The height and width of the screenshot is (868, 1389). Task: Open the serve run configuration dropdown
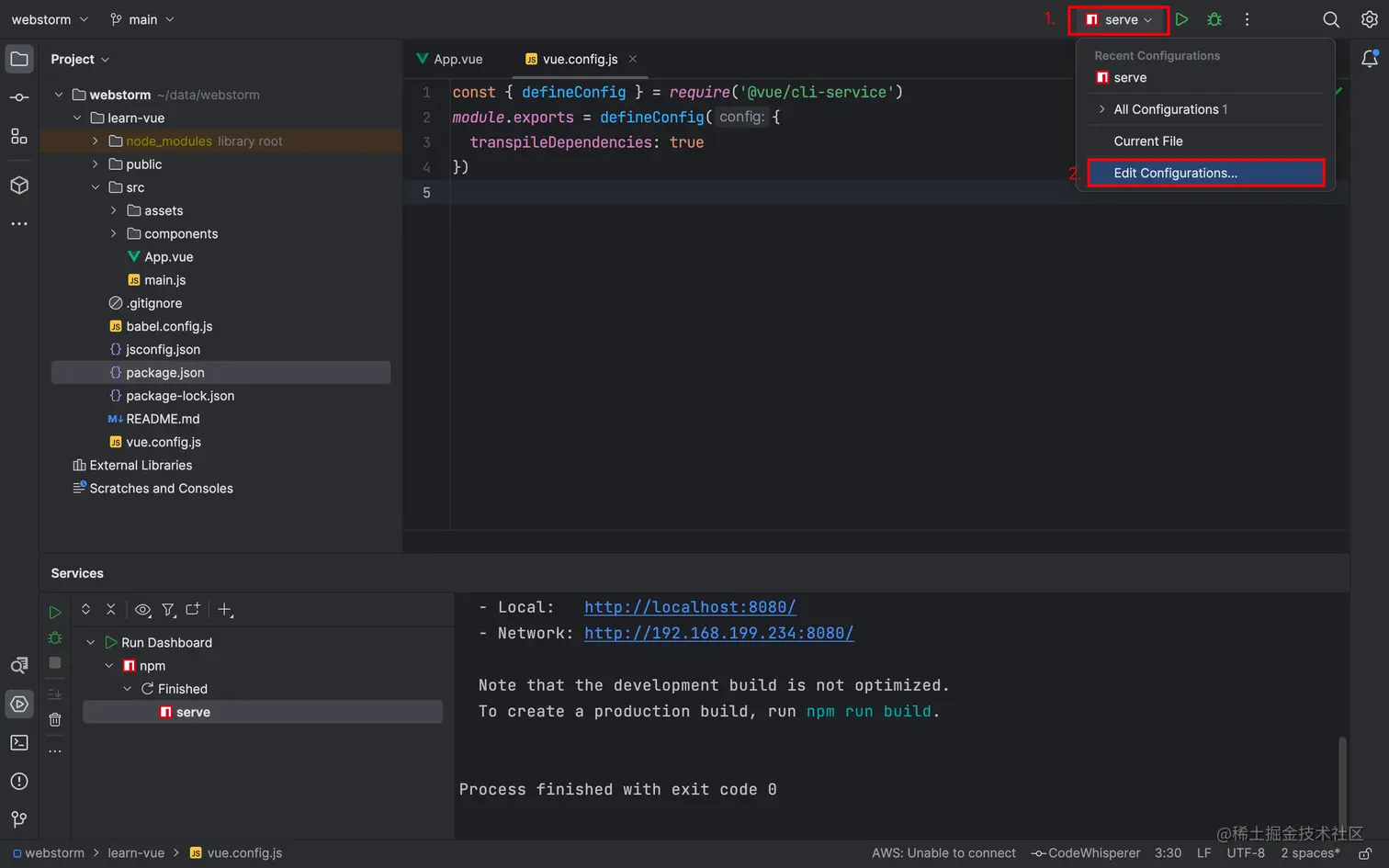pyautogui.click(x=1118, y=19)
